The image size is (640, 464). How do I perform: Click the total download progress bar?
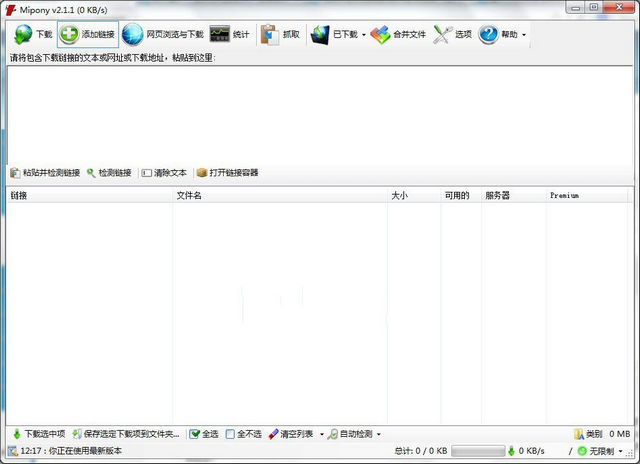[478, 451]
